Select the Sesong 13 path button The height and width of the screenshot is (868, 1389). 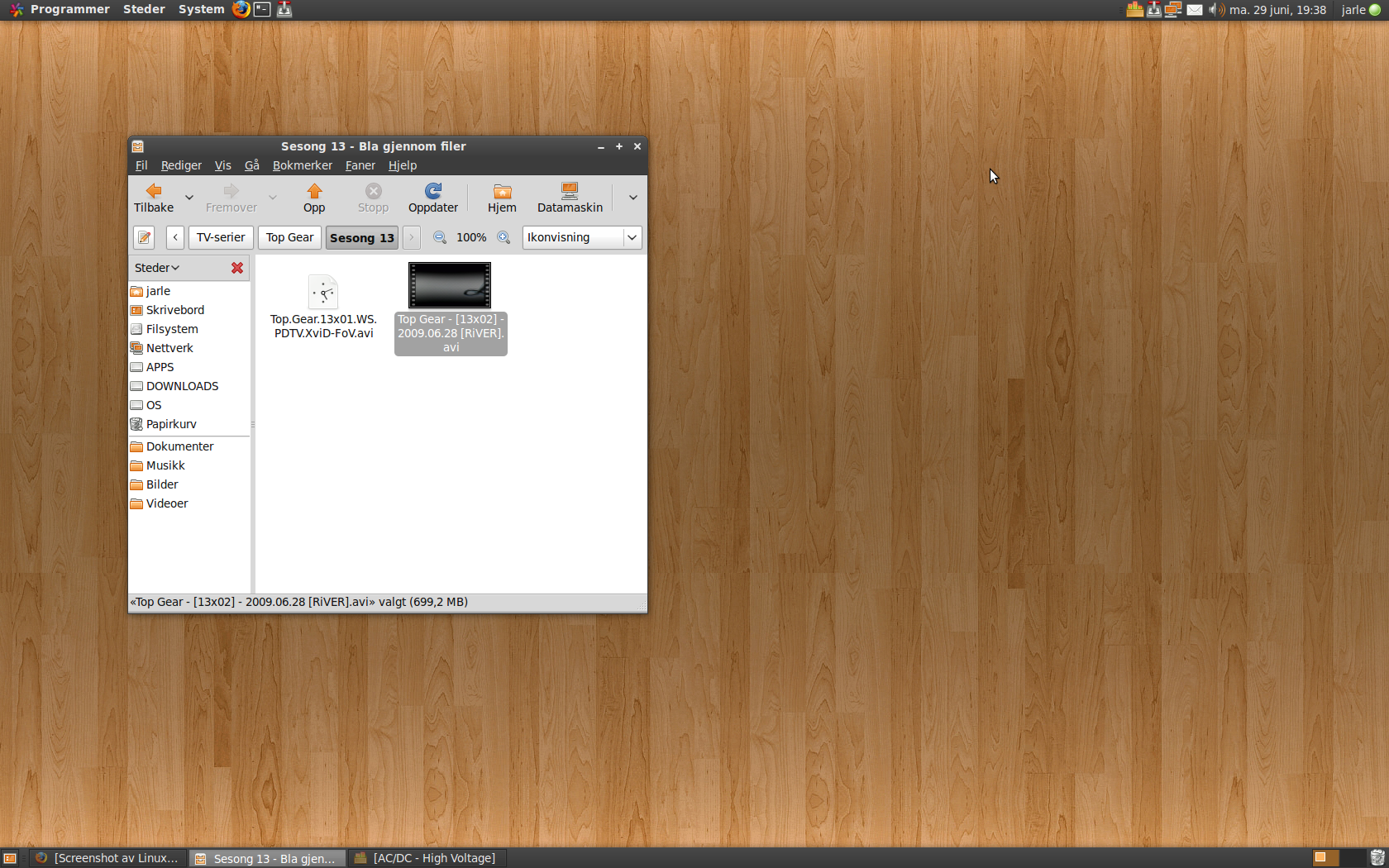click(x=362, y=238)
